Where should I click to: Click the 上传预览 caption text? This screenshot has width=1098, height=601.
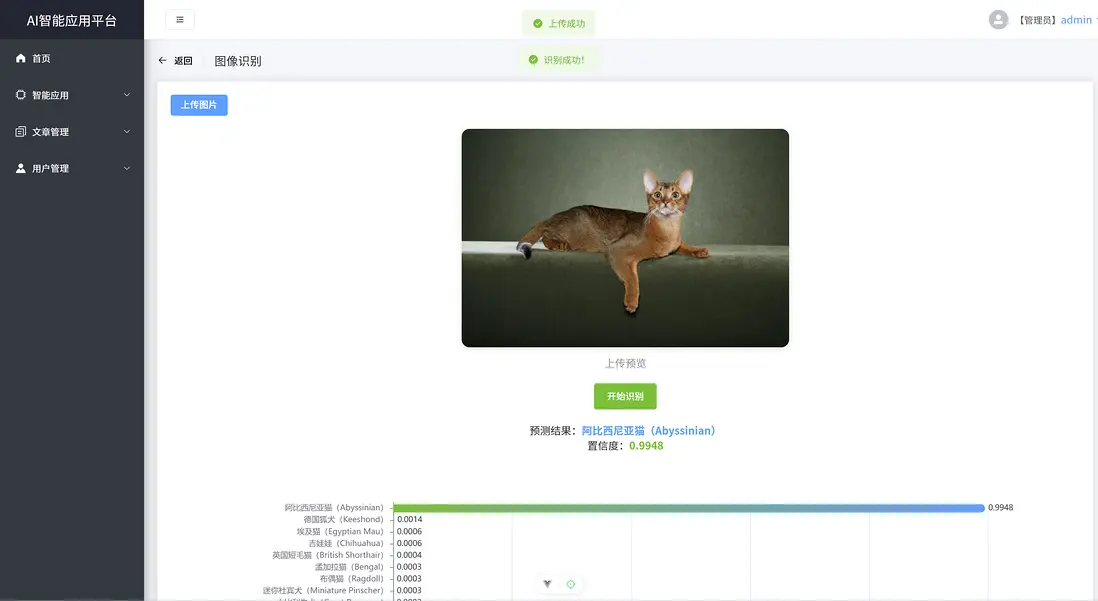(625, 363)
